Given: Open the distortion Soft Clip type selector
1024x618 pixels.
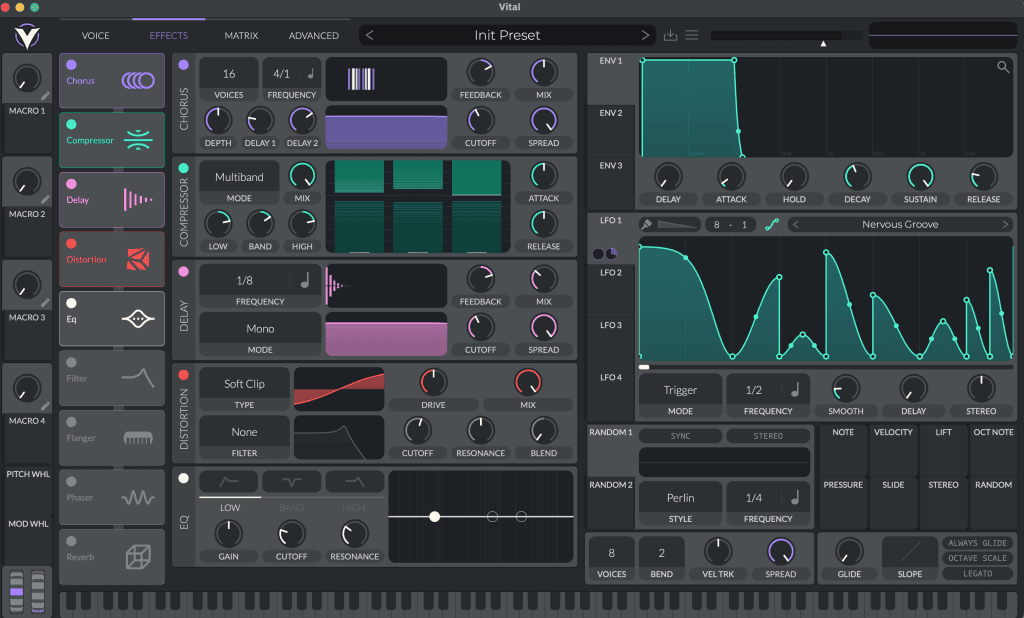Looking at the screenshot, I should [x=244, y=384].
